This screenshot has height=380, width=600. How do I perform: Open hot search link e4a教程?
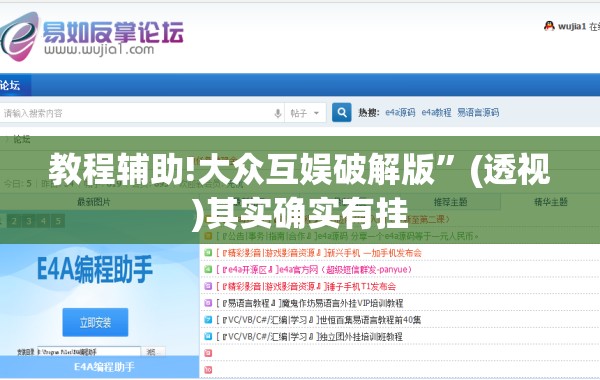(x=436, y=113)
